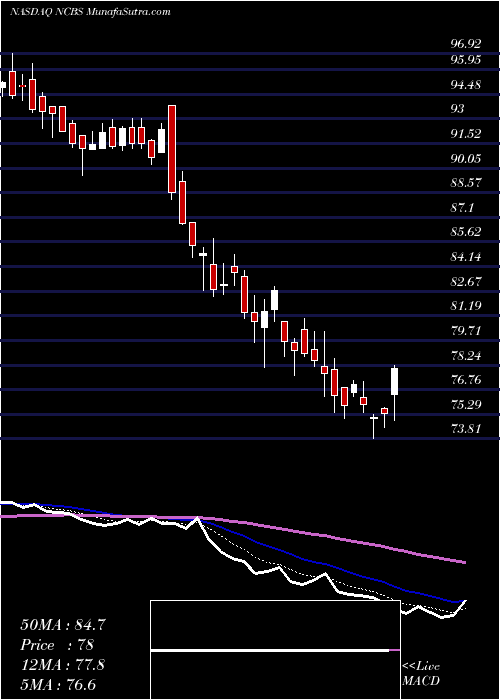Click the NASDAQ NCBS MunafaSutra.com title

coord(90,12)
